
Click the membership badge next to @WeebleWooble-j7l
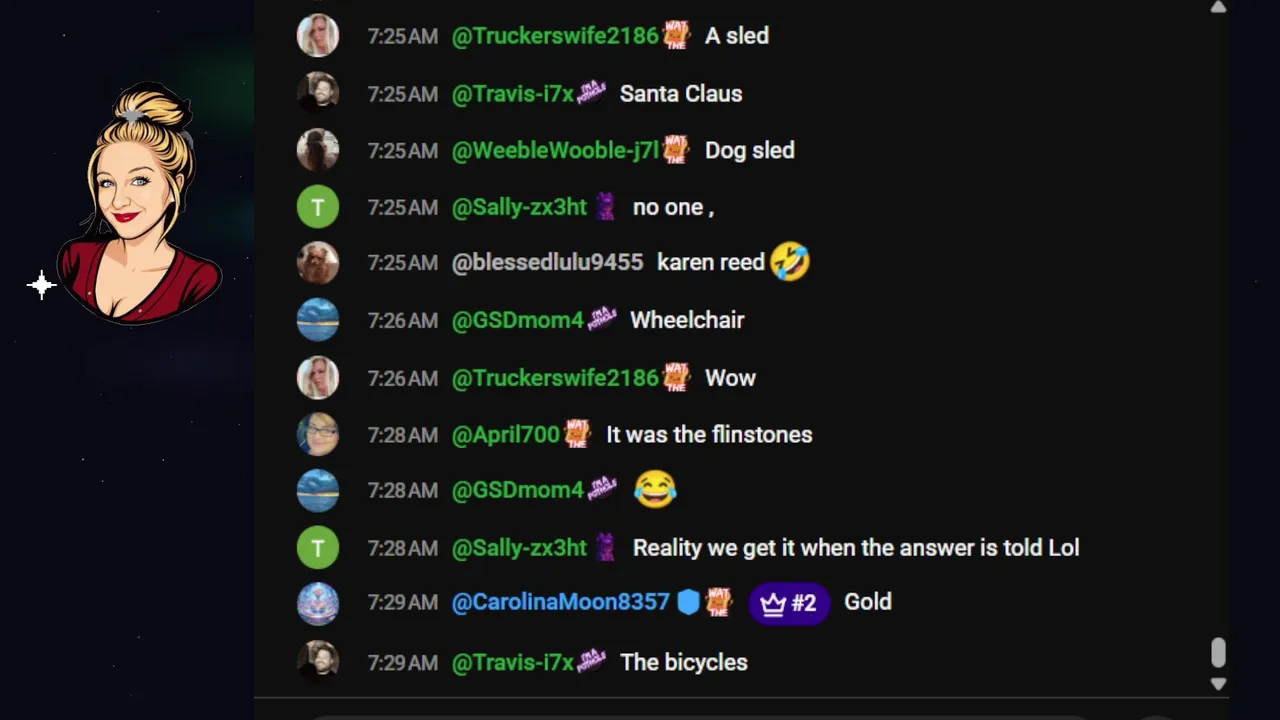677,150
